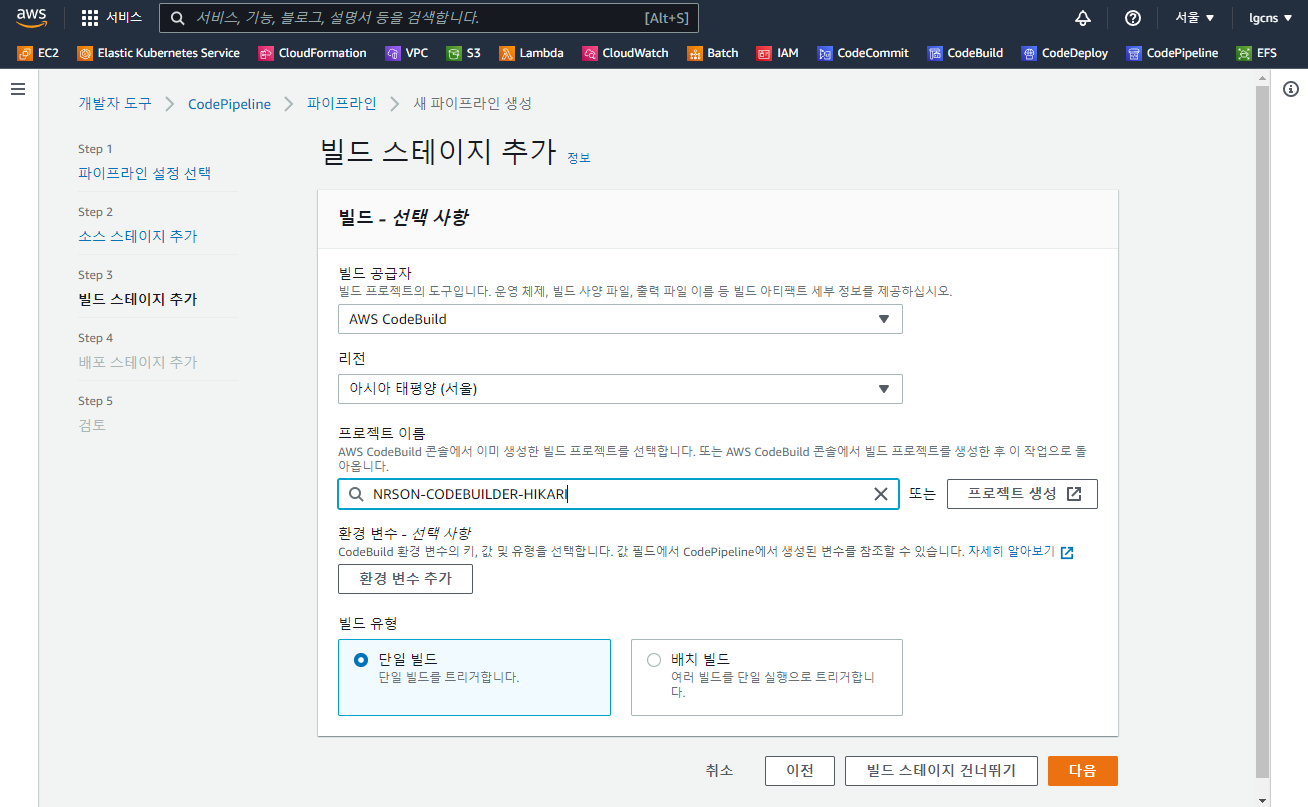Open the Lambda shortcut icon

click(x=507, y=53)
